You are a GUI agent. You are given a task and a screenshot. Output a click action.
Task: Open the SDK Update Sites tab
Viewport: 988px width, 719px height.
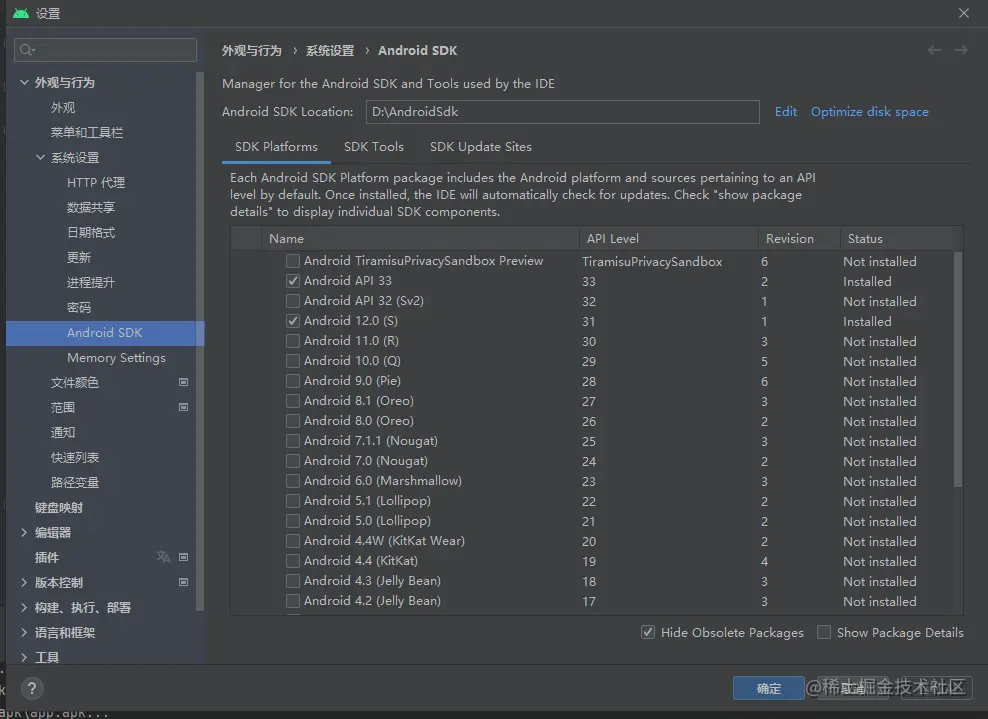tap(481, 147)
